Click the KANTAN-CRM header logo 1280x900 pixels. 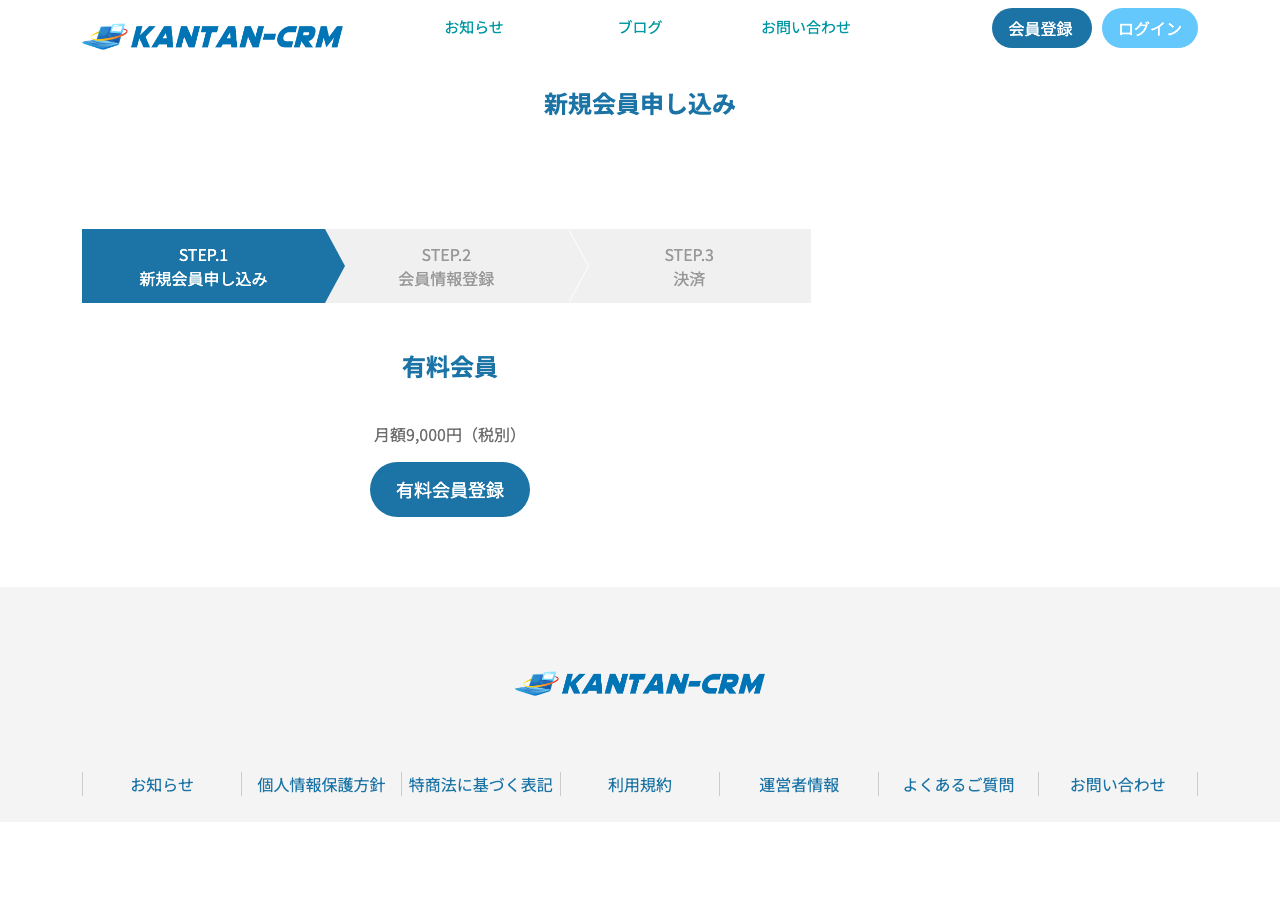pos(212,37)
